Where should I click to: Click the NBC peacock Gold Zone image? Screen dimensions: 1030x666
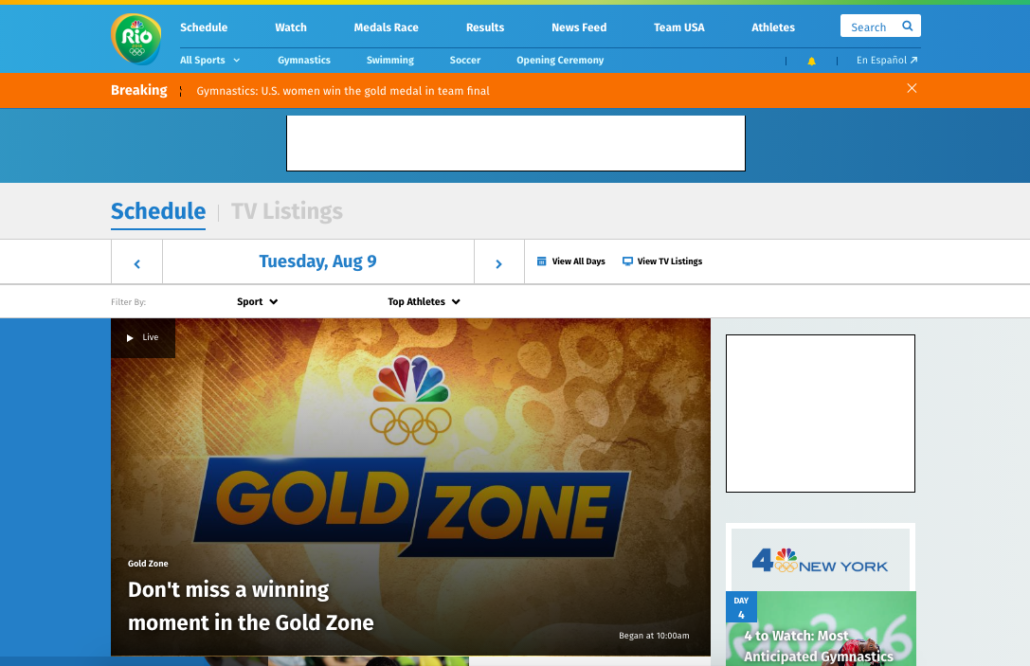[x=411, y=486]
